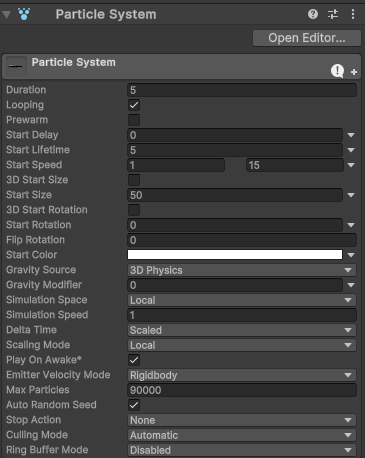Click the Open Editor button
The width and height of the screenshot is (365, 458).
tap(307, 38)
